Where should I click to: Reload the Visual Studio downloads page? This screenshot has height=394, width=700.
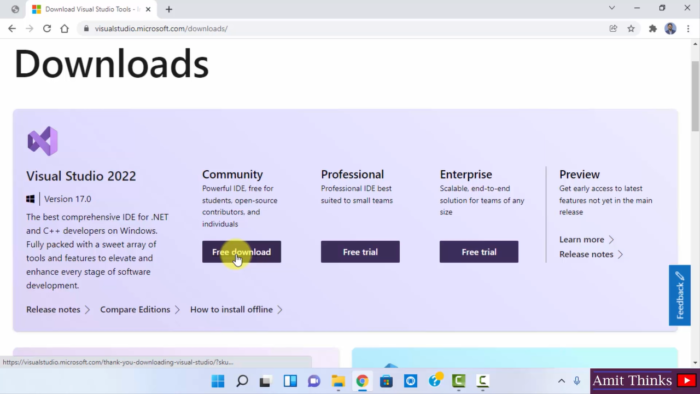(47, 29)
